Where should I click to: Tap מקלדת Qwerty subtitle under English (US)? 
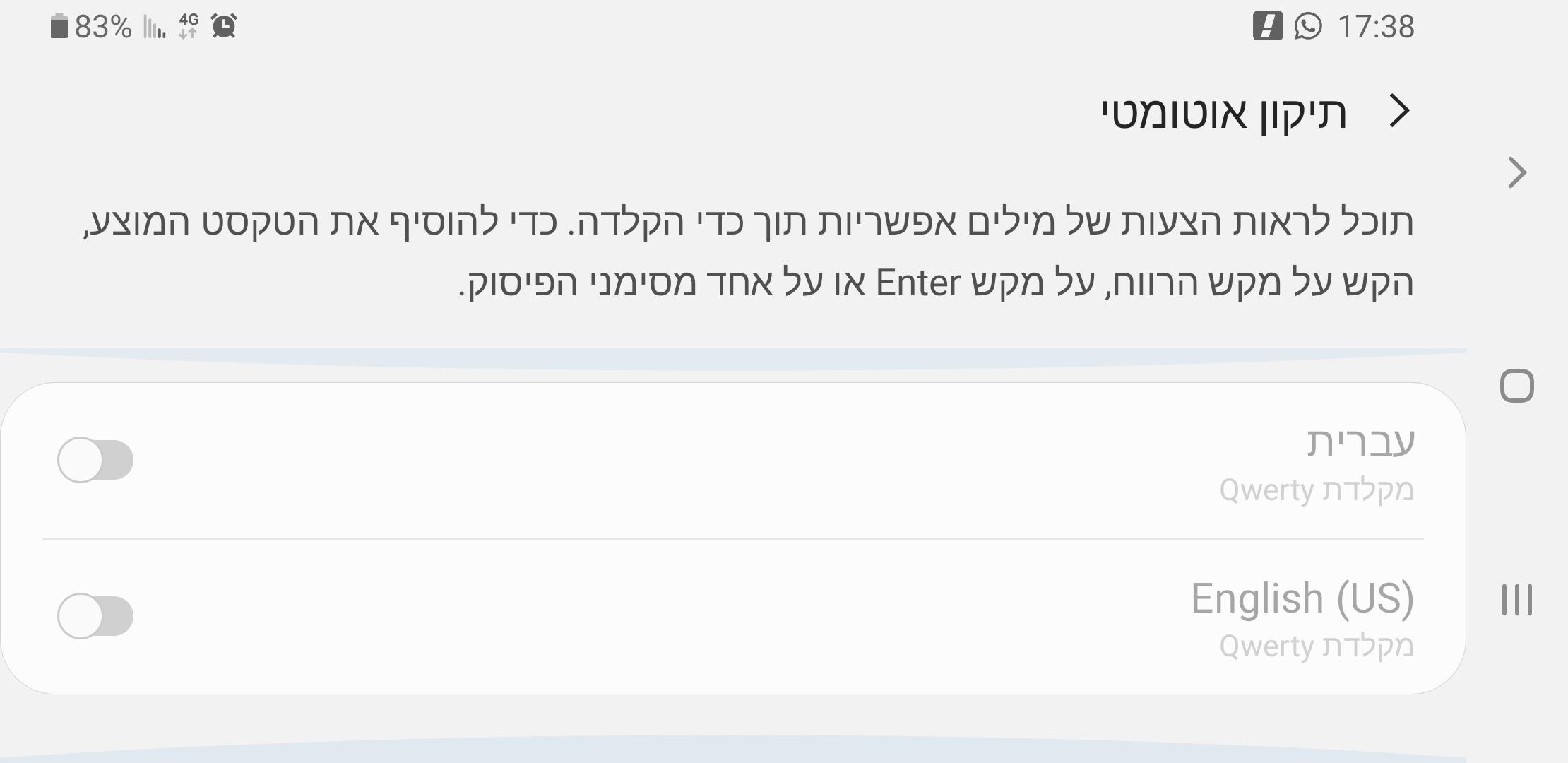point(1317,646)
